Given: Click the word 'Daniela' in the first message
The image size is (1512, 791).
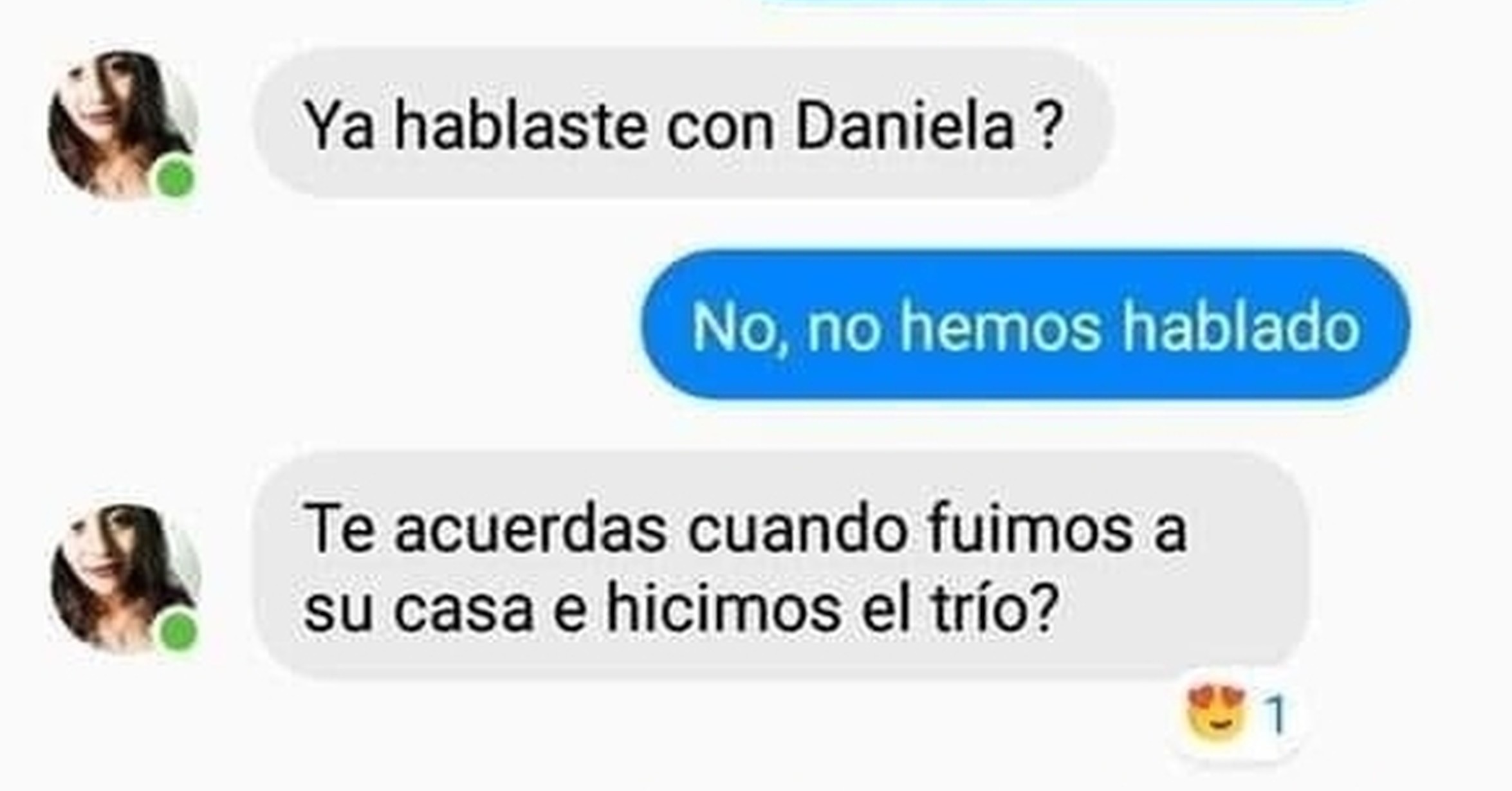Looking at the screenshot, I should point(905,125).
